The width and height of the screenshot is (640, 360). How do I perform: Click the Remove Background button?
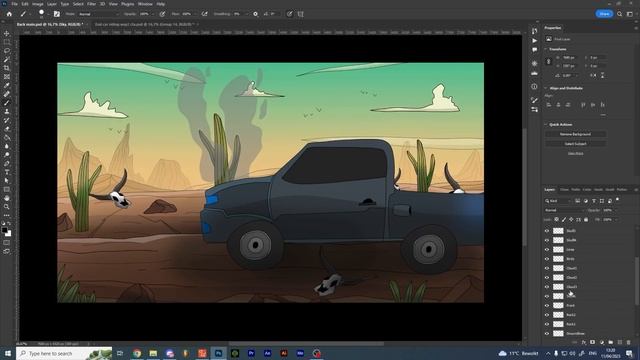575,134
